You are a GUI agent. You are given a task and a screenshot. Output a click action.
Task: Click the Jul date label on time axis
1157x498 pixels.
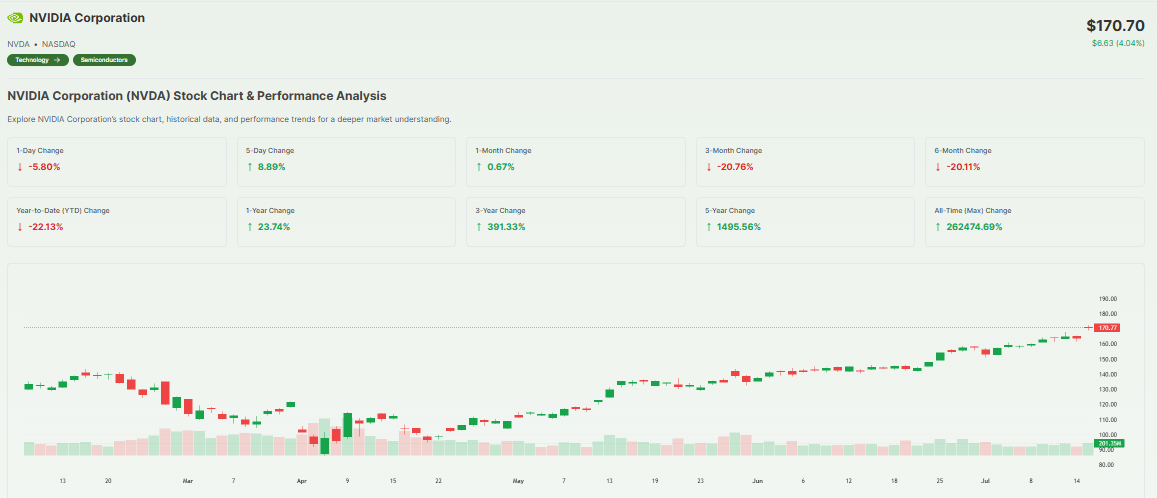(986, 480)
